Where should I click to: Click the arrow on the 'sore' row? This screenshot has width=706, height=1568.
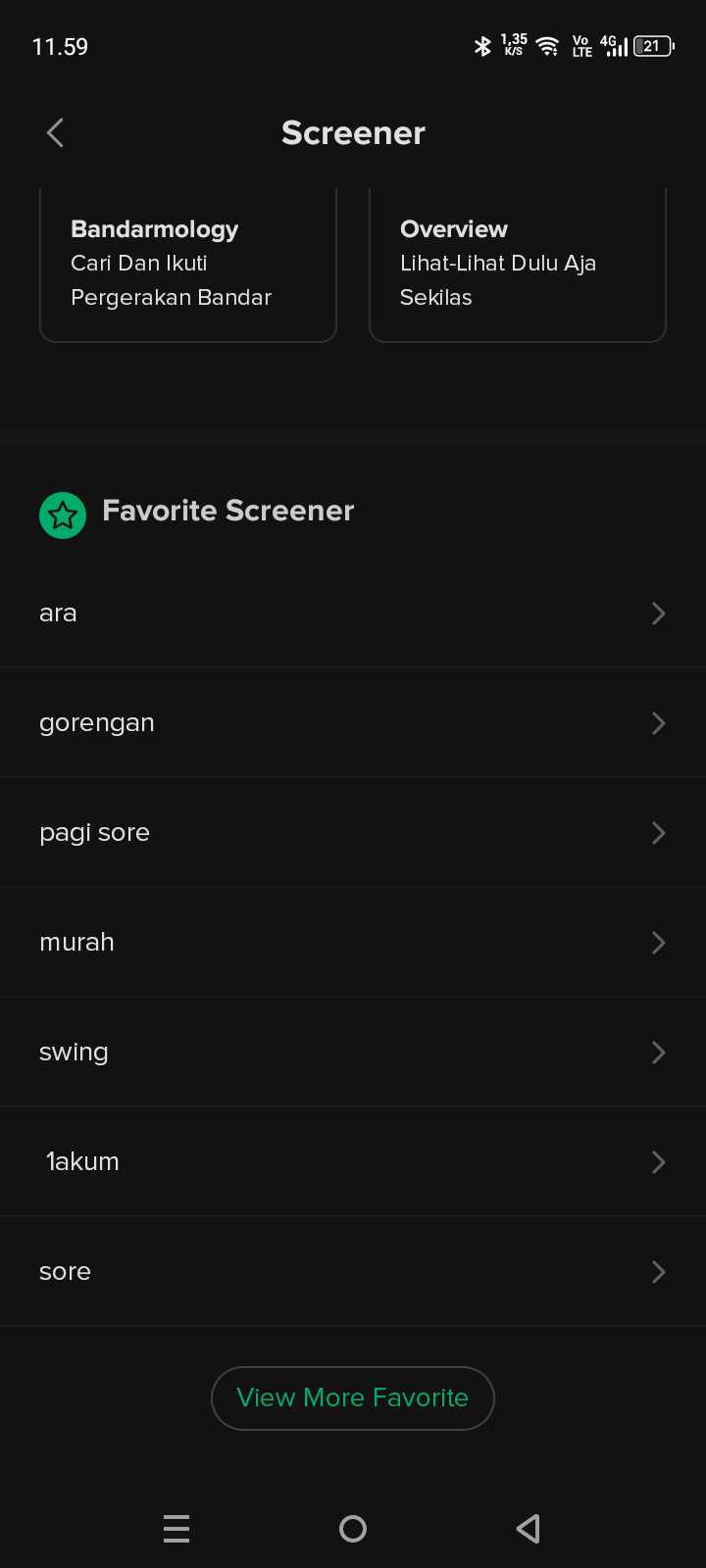(658, 1272)
